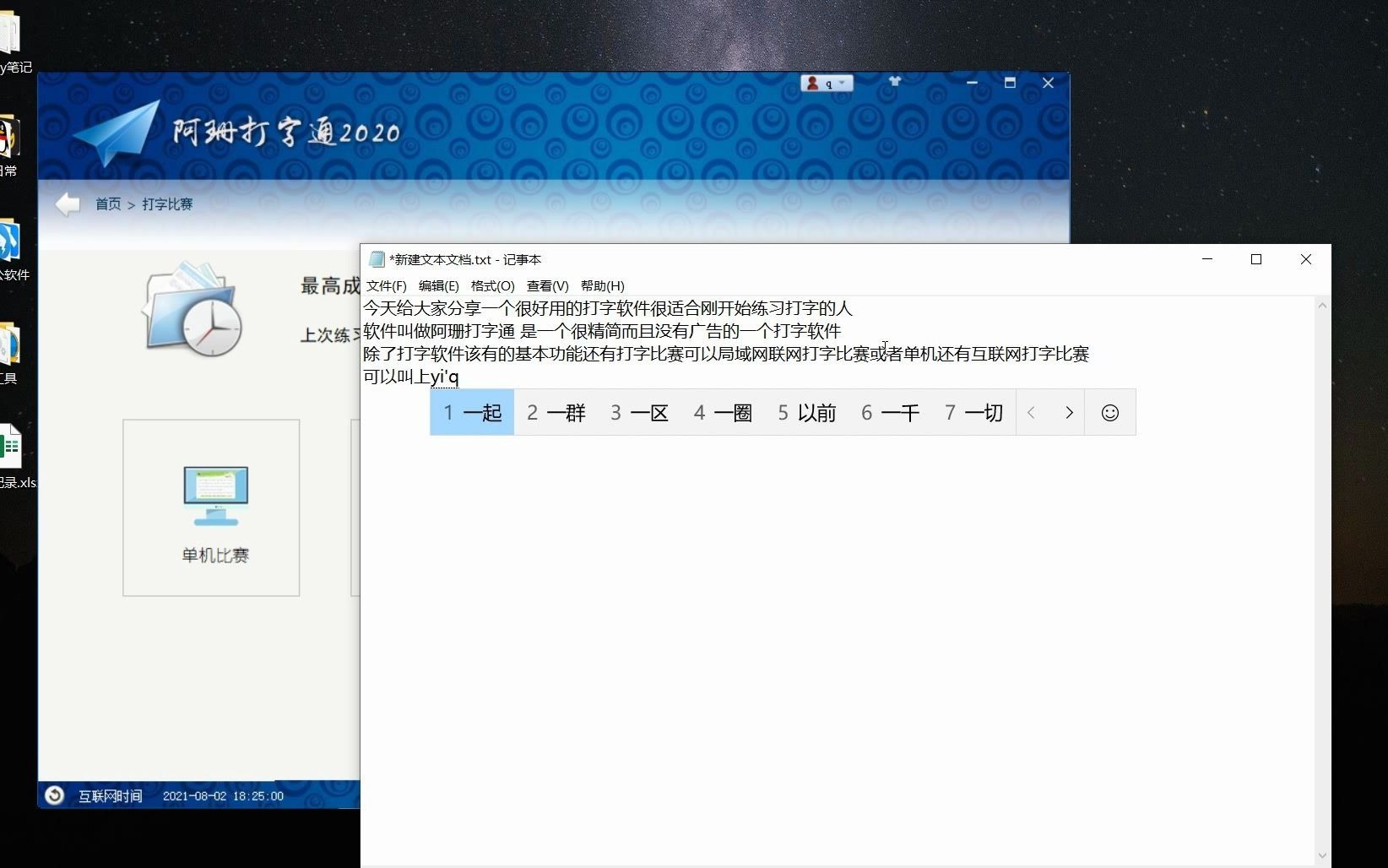Click Notepad scrollbar down arrow

(x=1322, y=855)
